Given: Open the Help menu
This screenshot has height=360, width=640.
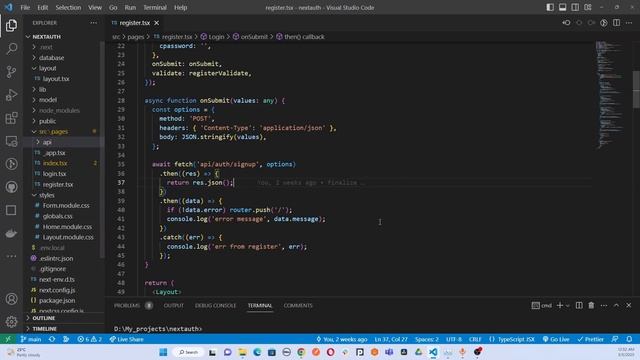Looking at the screenshot, I should pyautogui.click(x=180, y=7).
